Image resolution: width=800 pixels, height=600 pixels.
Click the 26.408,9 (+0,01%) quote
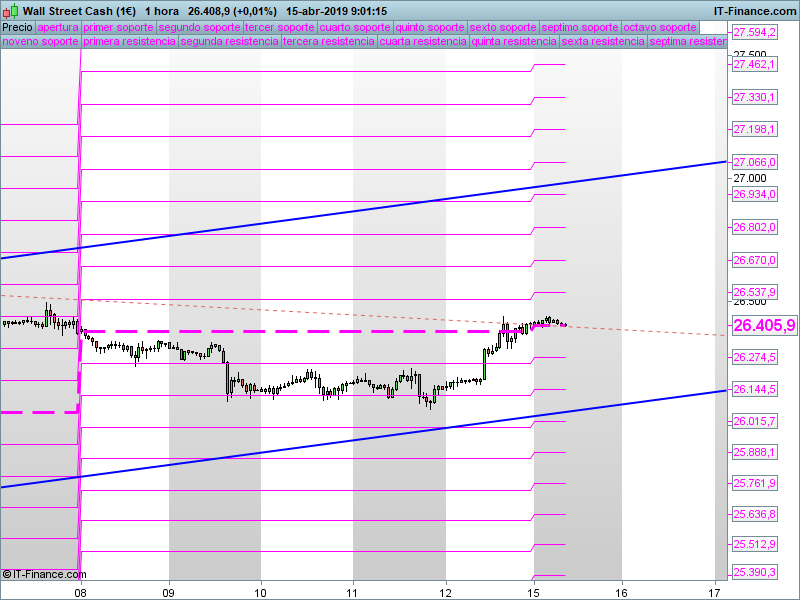[232, 11]
